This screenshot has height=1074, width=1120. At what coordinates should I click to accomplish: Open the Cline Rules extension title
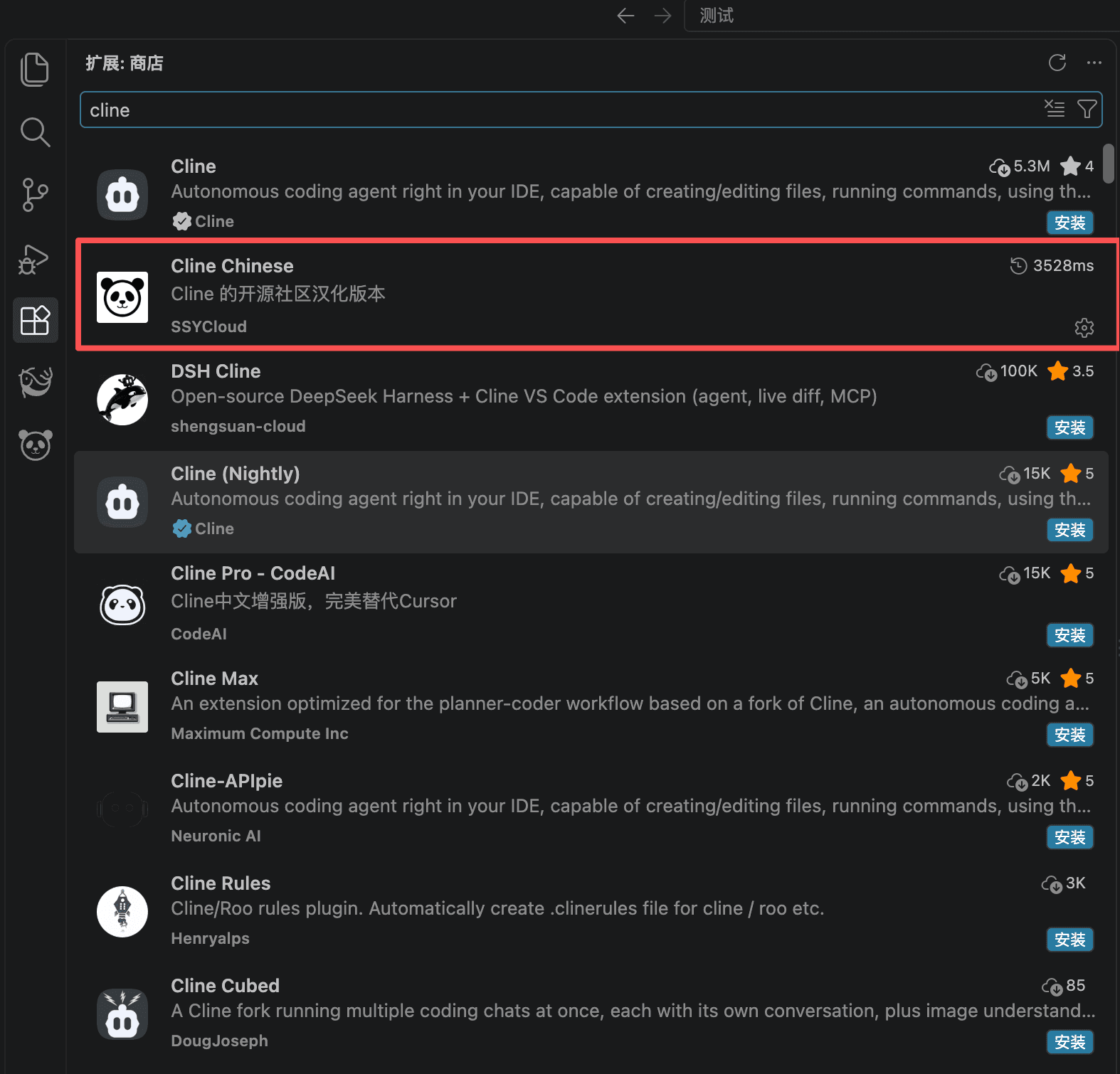[221, 883]
